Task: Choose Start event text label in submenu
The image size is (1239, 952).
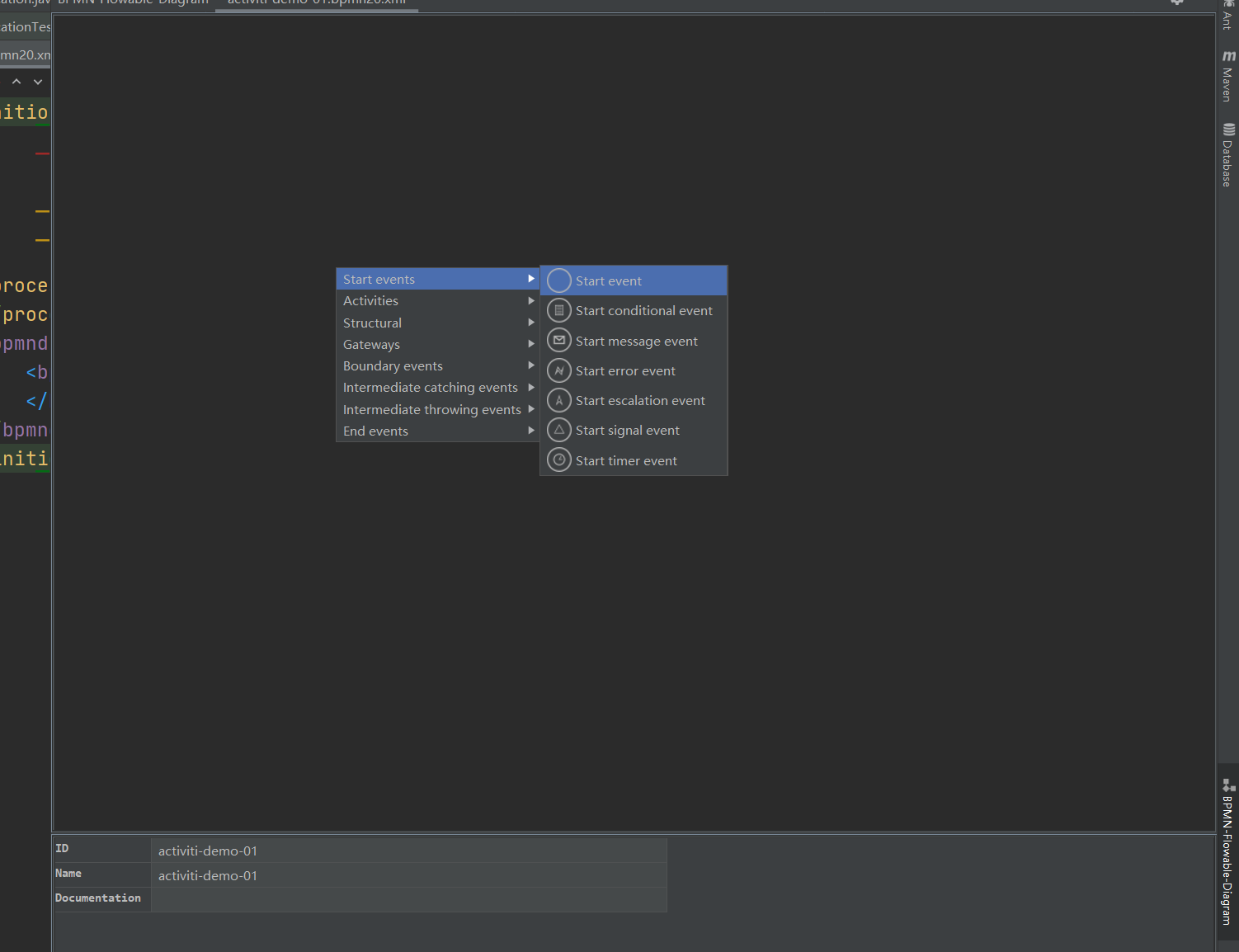Action: point(609,281)
